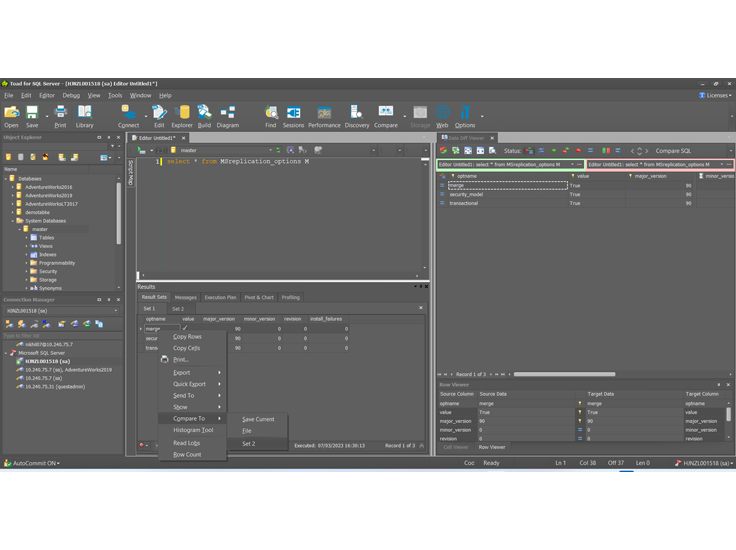Switch to Set 2 result tab
Viewport: 736px width, 550px height.
click(178, 309)
